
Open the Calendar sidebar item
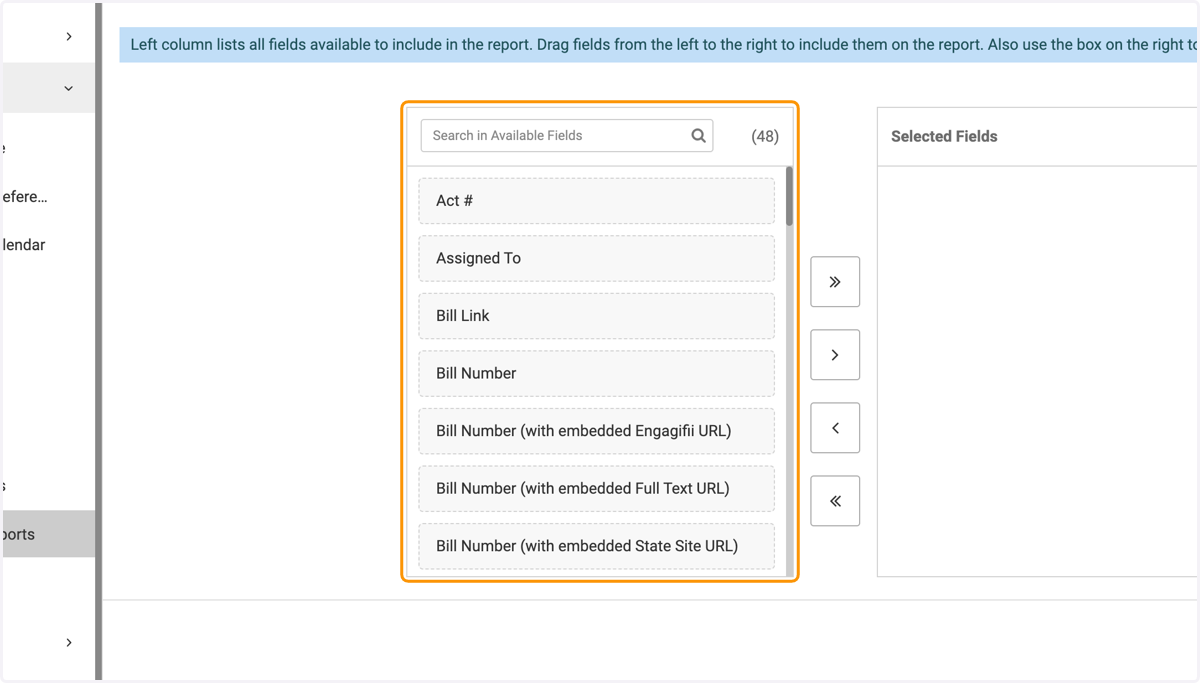[x=24, y=245]
